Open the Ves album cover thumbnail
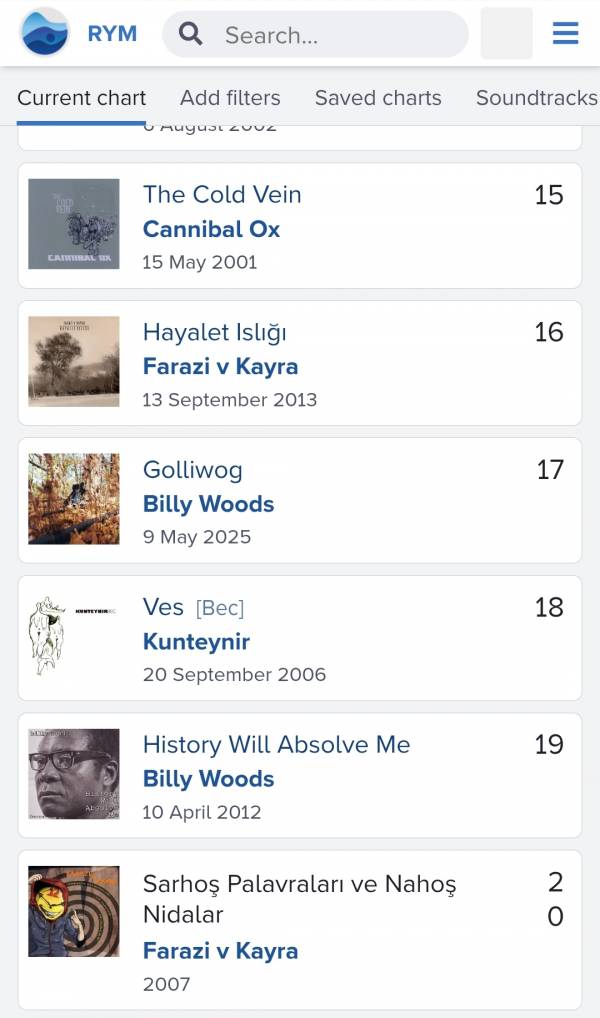This screenshot has width=600, height=1018. (x=74, y=636)
